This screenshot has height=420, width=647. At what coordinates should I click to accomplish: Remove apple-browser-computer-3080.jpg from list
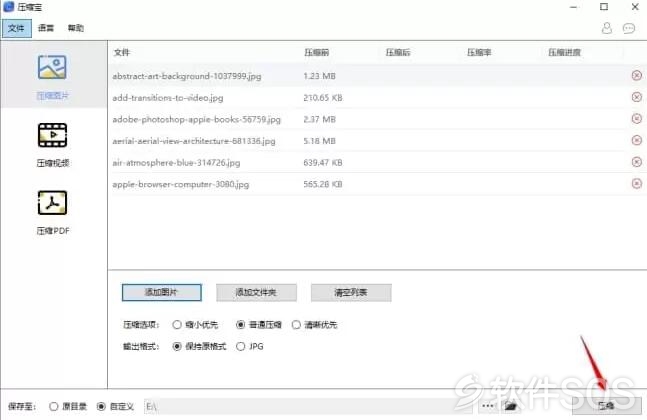click(637, 183)
